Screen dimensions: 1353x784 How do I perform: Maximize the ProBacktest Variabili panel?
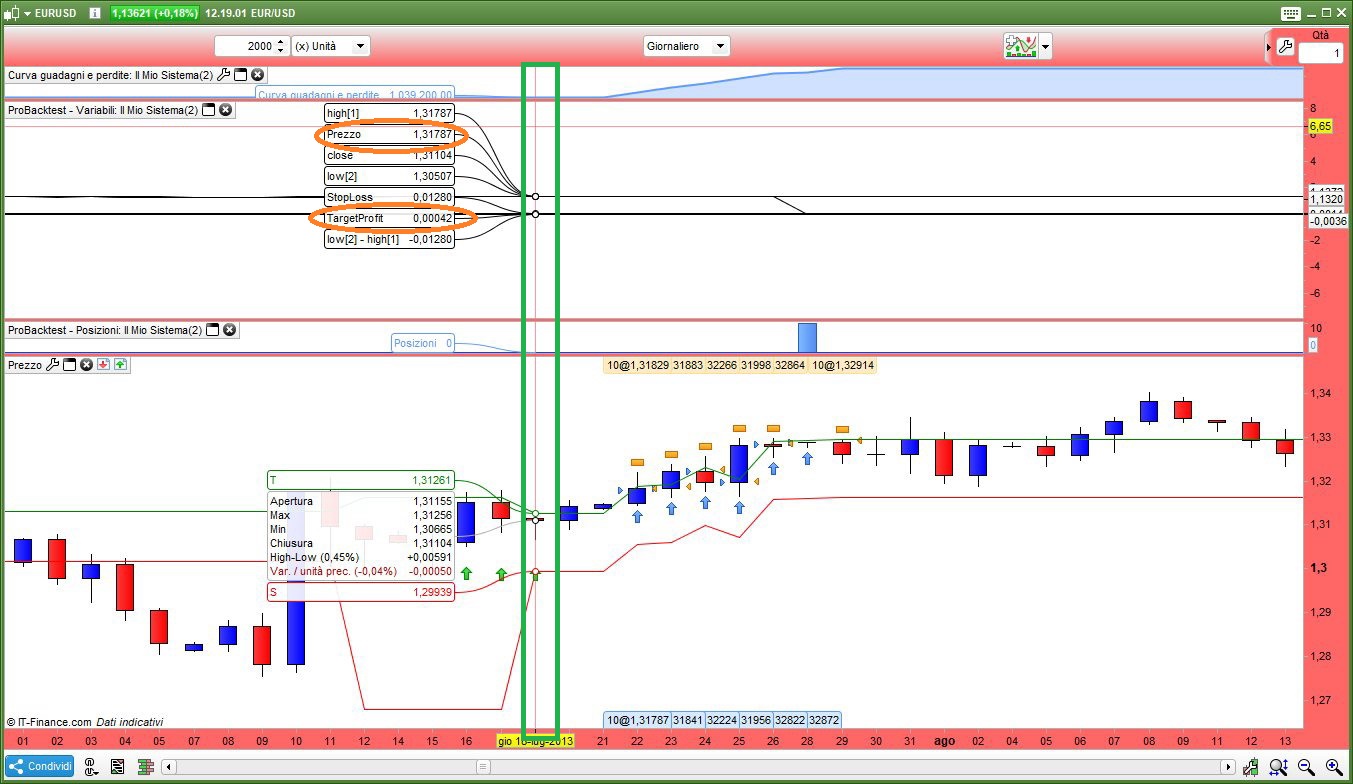coord(209,110)
